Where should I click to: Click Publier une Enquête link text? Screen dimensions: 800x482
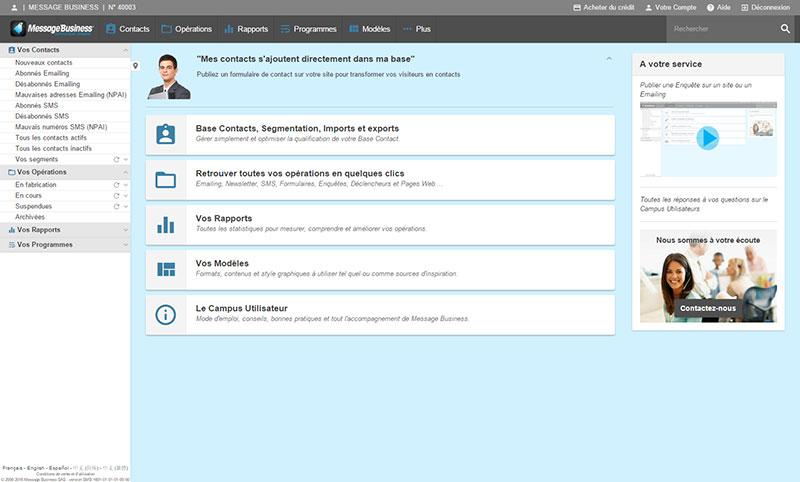point(695,89)
